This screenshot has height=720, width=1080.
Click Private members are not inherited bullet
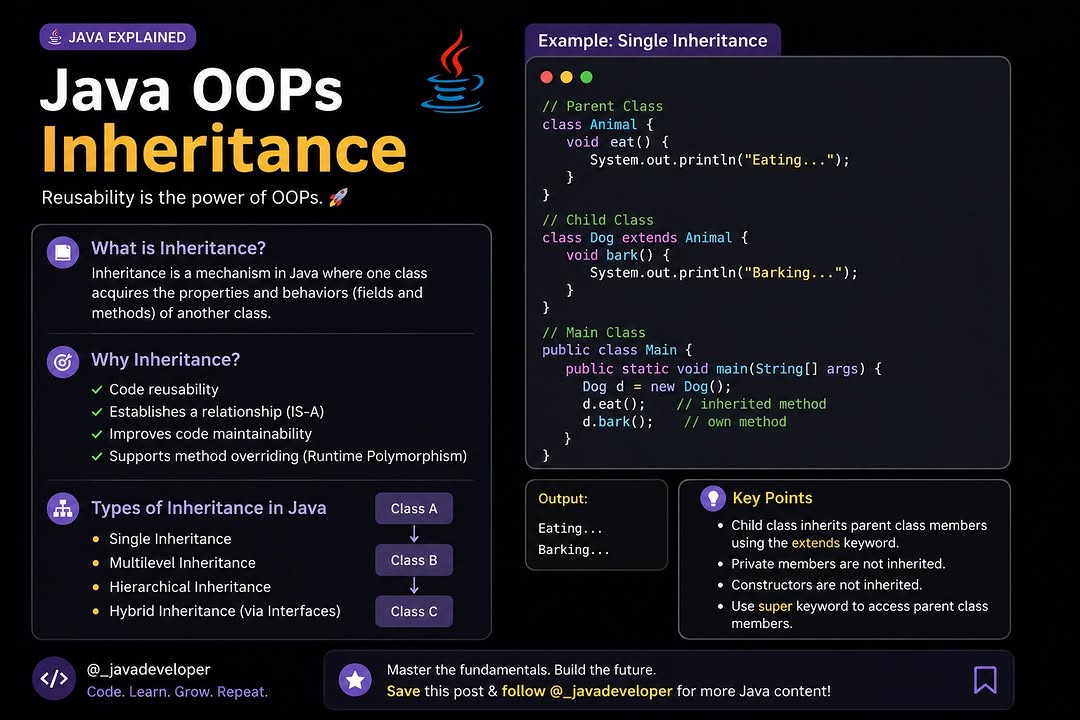[x=838, y=564]
